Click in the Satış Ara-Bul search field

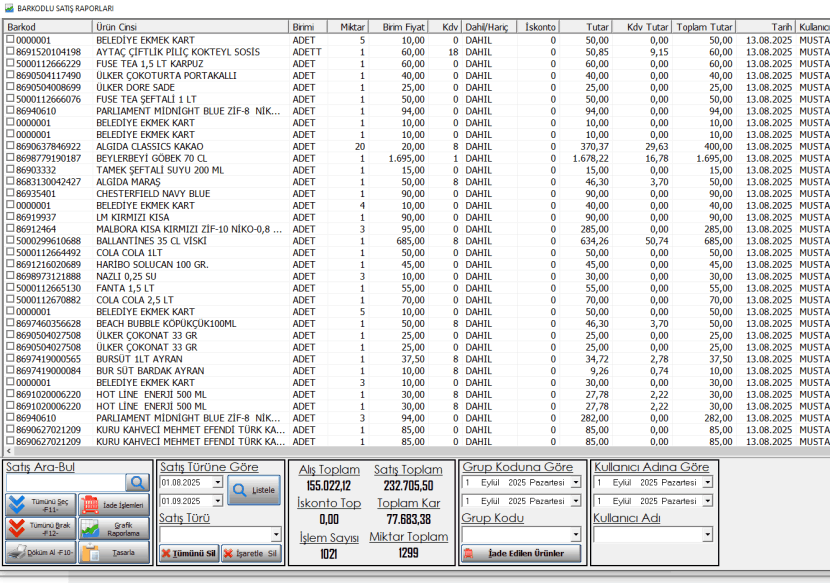(x=66, y=482)
